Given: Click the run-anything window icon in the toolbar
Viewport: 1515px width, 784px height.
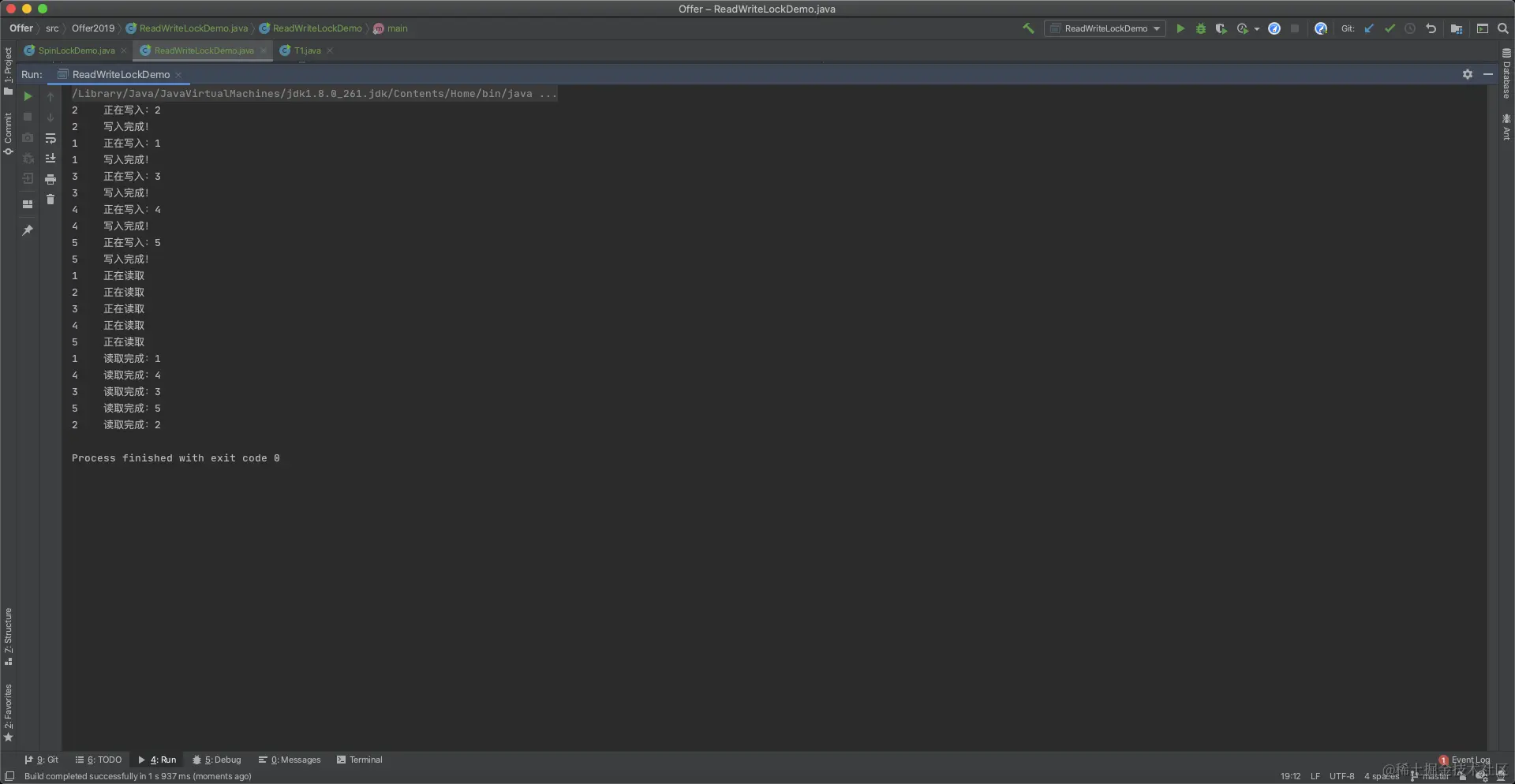Looking at the screenshot, I should 1483,28.
